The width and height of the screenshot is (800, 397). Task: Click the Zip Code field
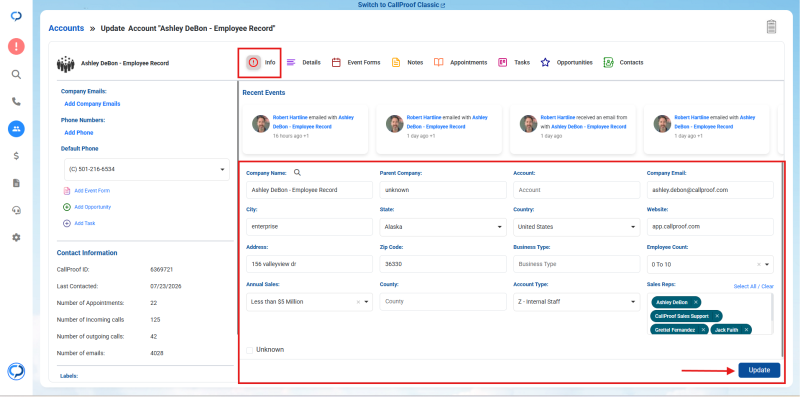443,264
